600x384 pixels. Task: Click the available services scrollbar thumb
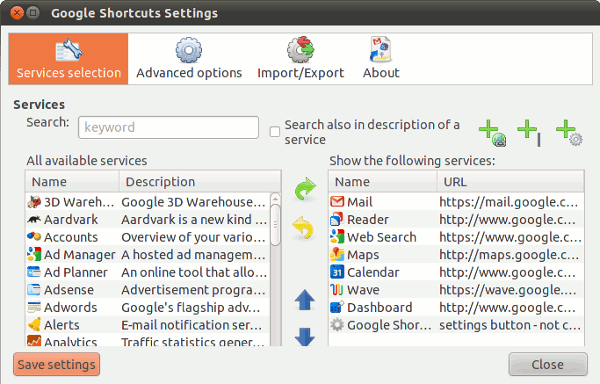coord(275,225)
